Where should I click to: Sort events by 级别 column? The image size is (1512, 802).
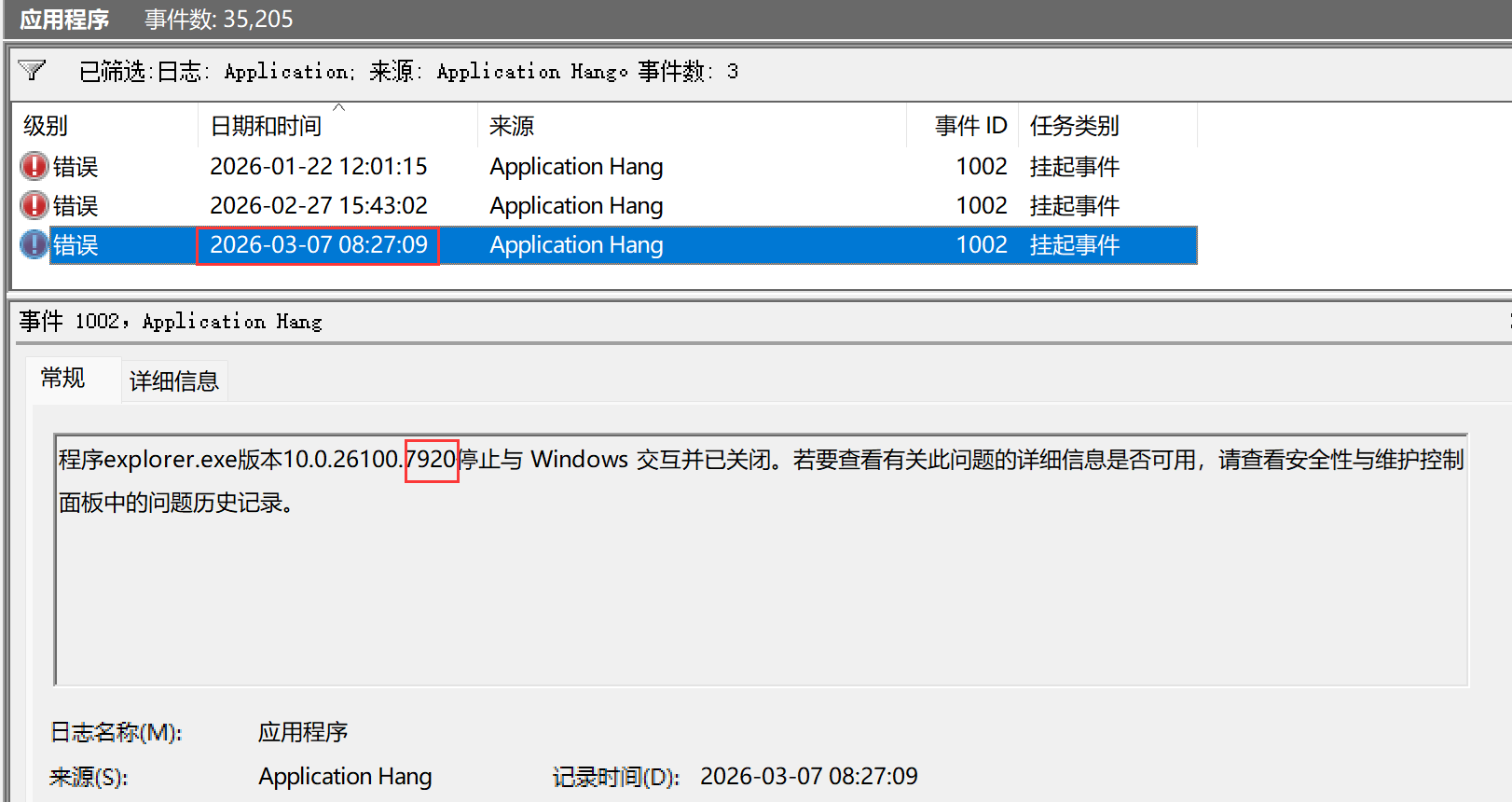click(x=46, y=126)
